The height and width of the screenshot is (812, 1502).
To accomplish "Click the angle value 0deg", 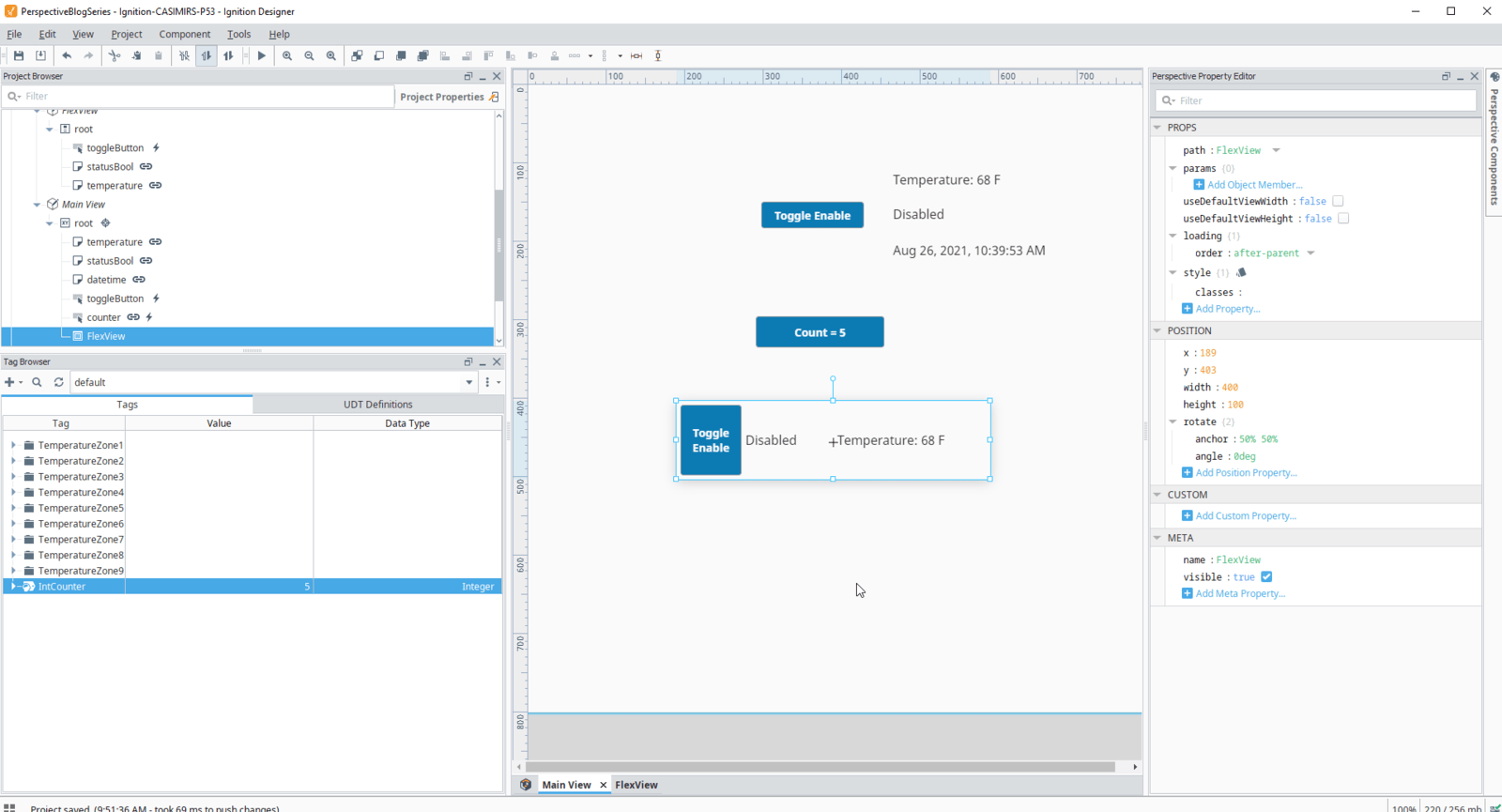I will coord(1245,456).
